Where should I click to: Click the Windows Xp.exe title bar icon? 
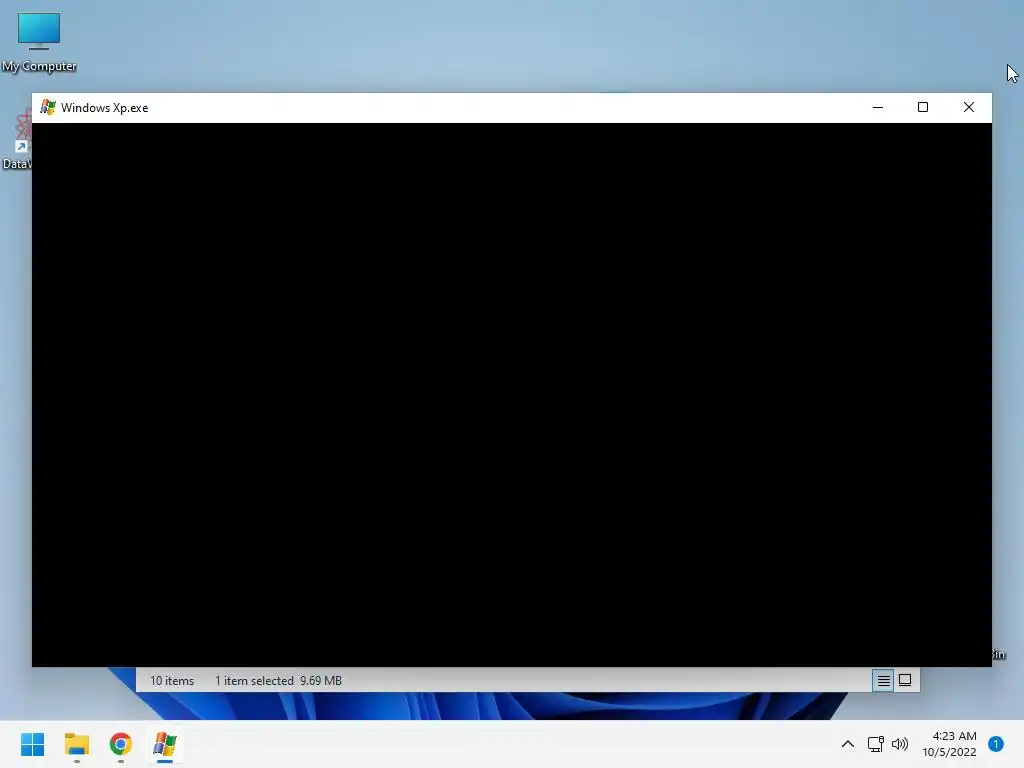click(x=48, y=107)
